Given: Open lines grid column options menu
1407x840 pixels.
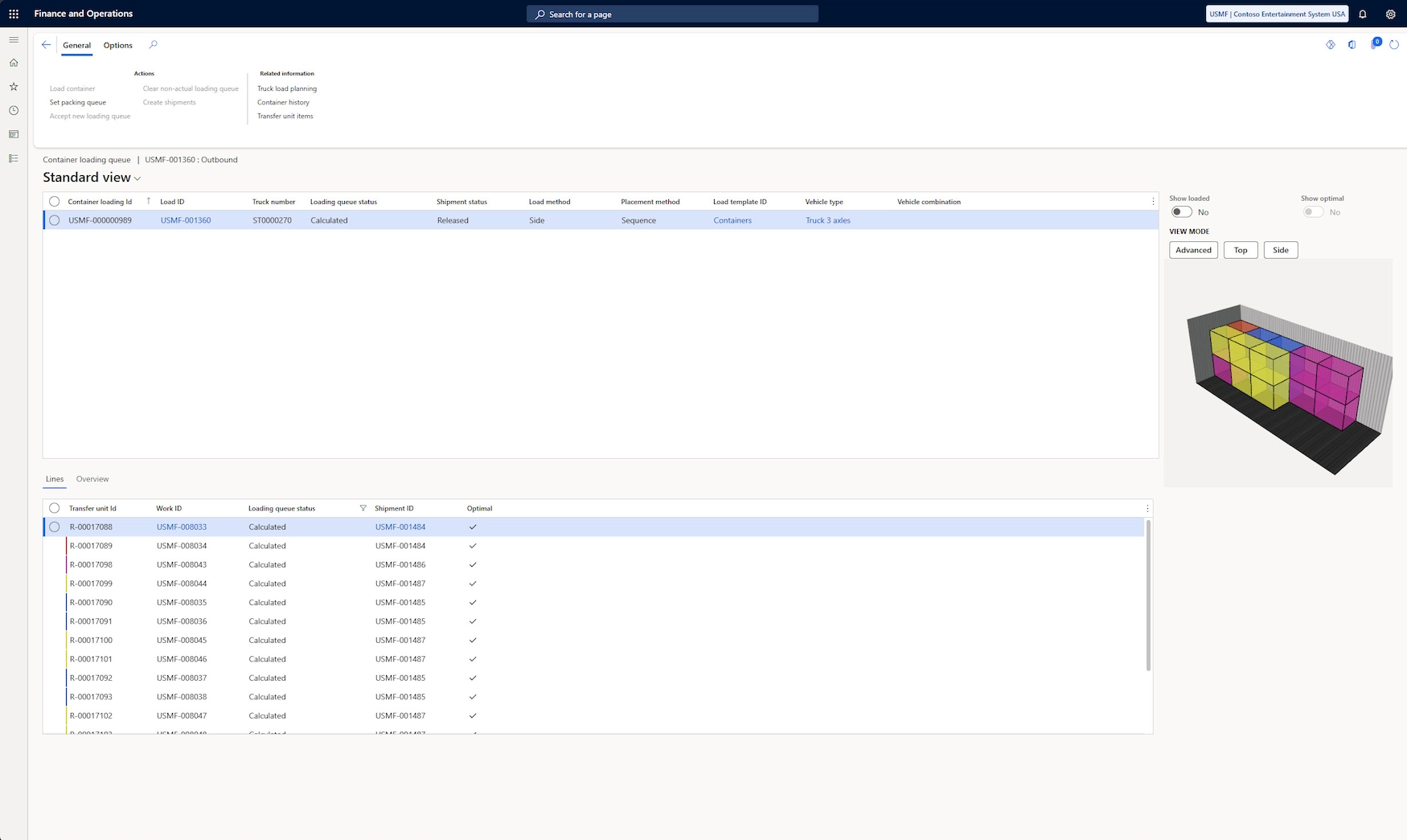Looking at the screenshot, I should point(1147,508).
